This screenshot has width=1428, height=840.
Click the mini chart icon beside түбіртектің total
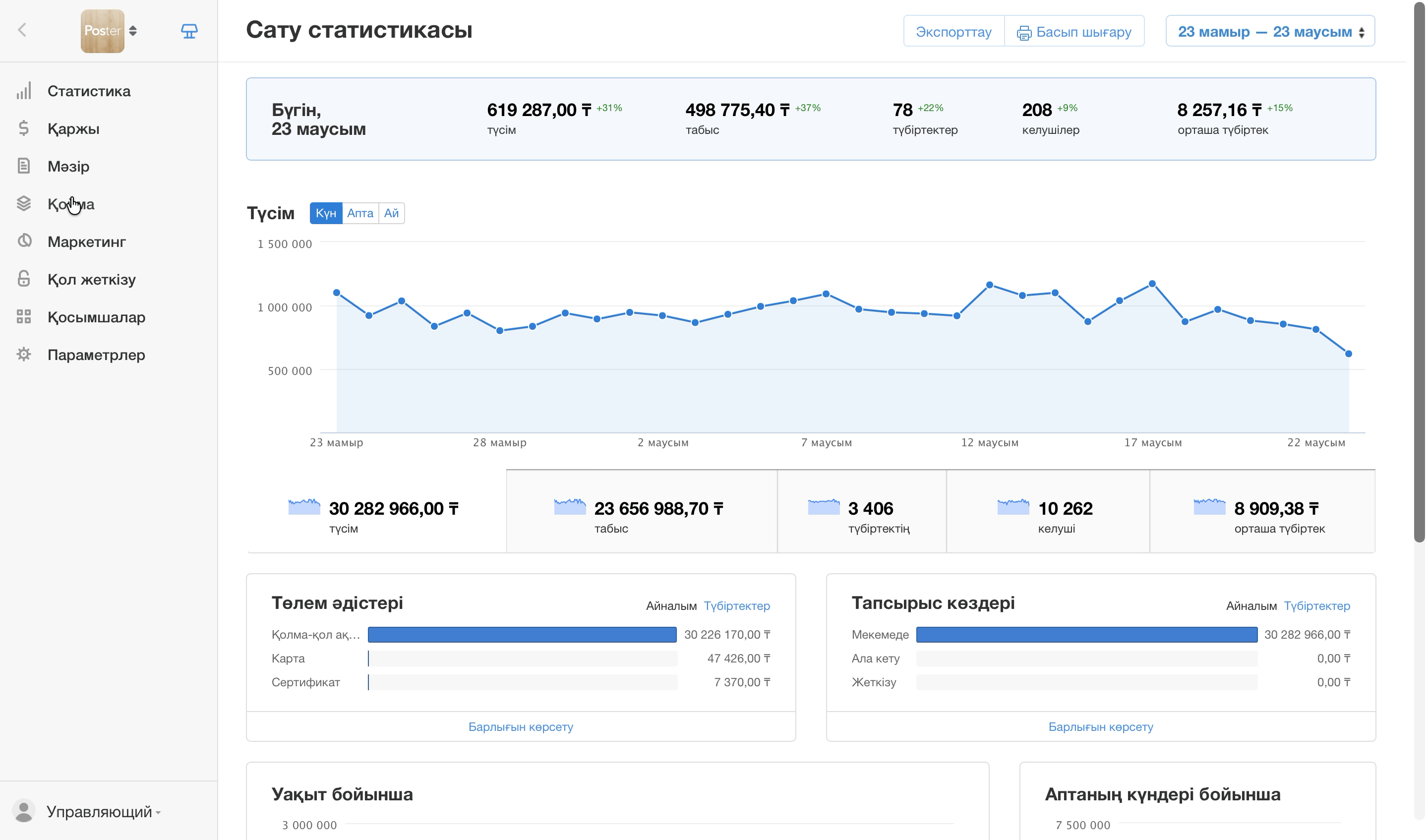pyautogui.click(x=824, y=506)
